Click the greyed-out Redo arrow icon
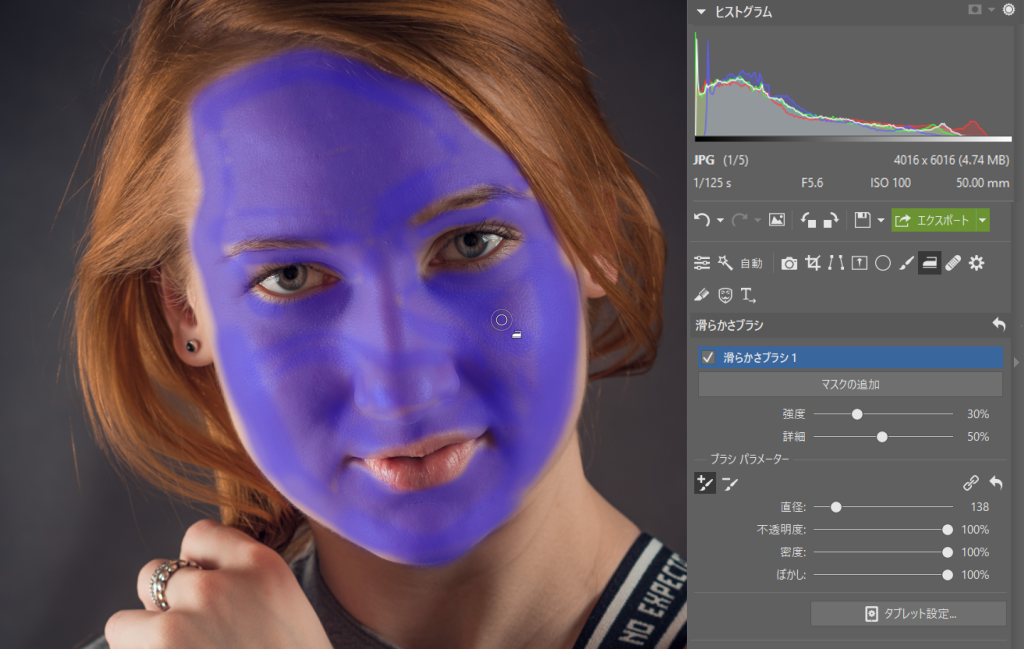Viewport: 1024px width, 649px height. [739, 220]
